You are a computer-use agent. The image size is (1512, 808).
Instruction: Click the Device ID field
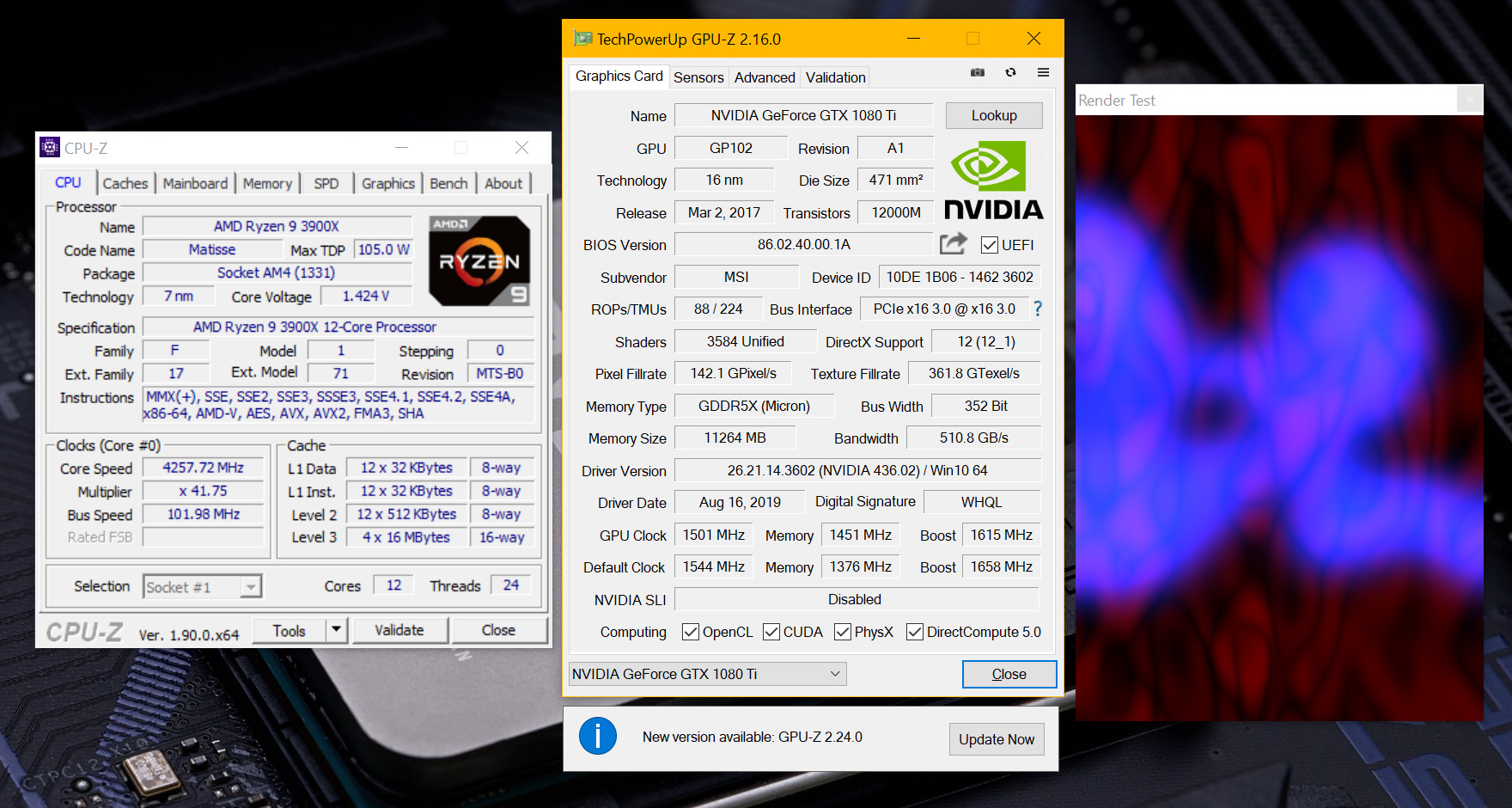[x=960, y=277]
